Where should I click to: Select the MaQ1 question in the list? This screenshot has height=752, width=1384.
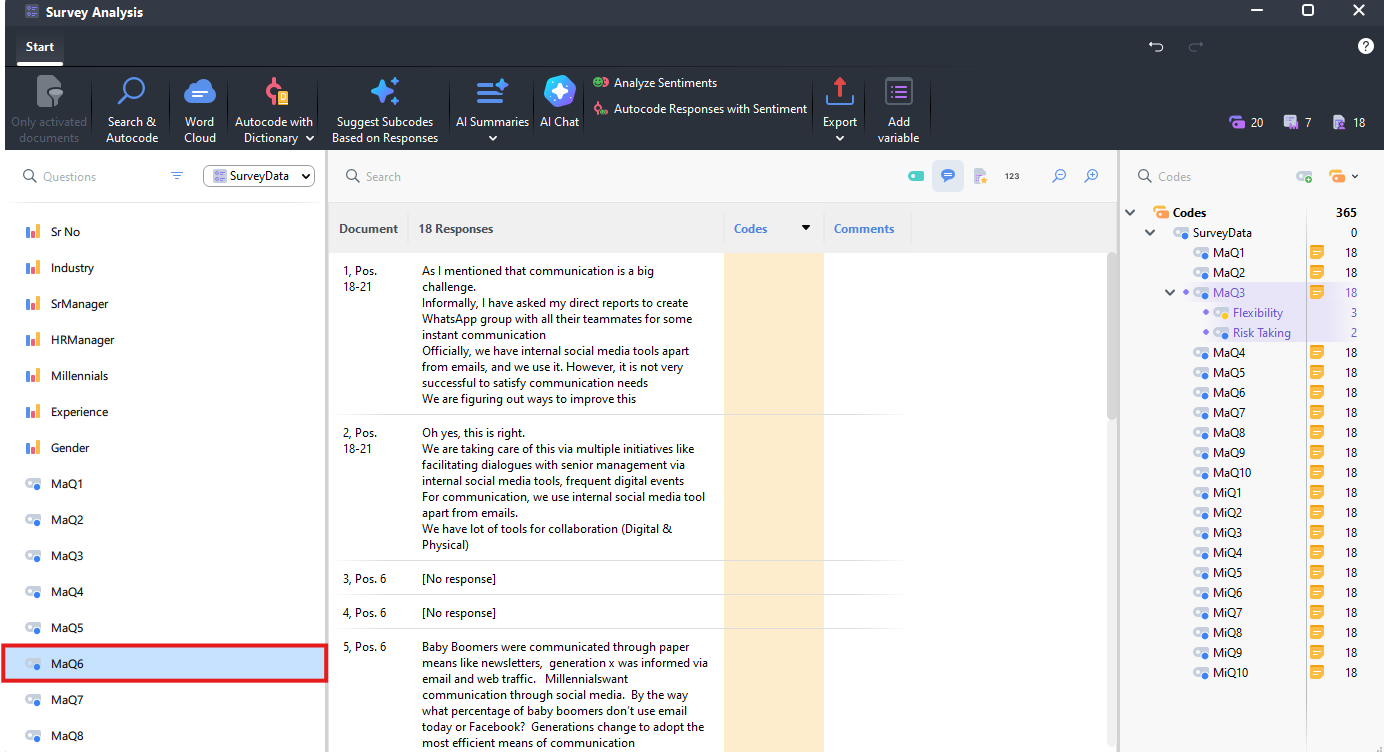[x=163, y=484]
